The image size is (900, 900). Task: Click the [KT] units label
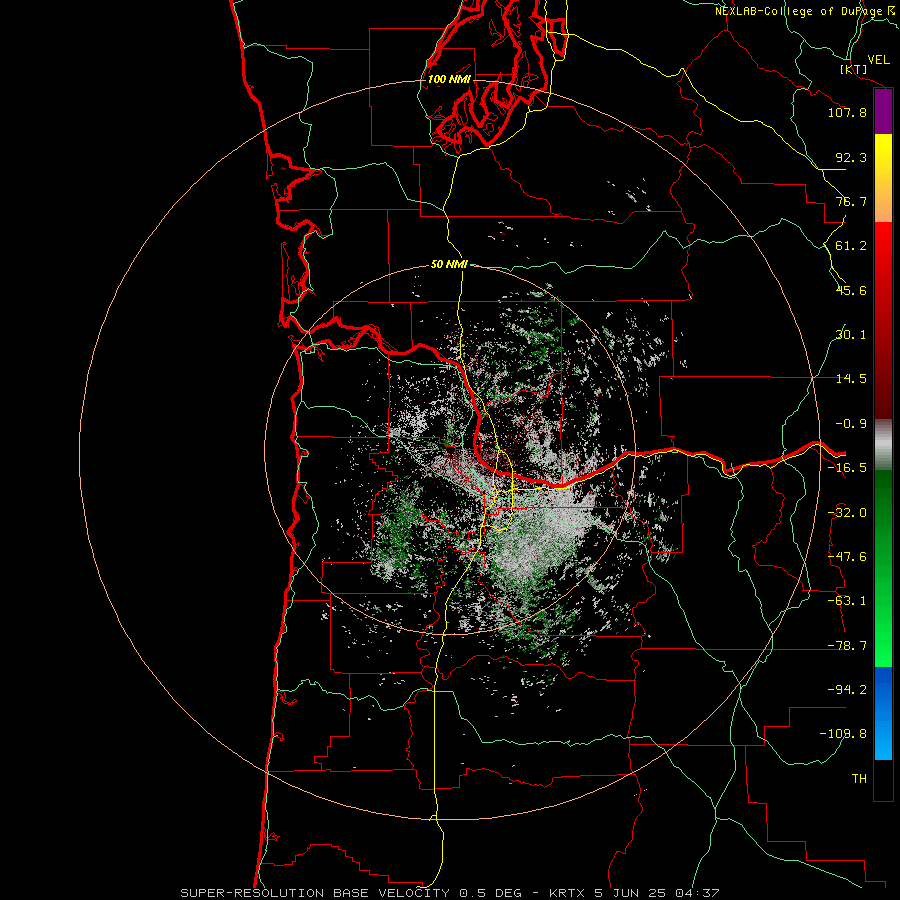click(853, 69)
